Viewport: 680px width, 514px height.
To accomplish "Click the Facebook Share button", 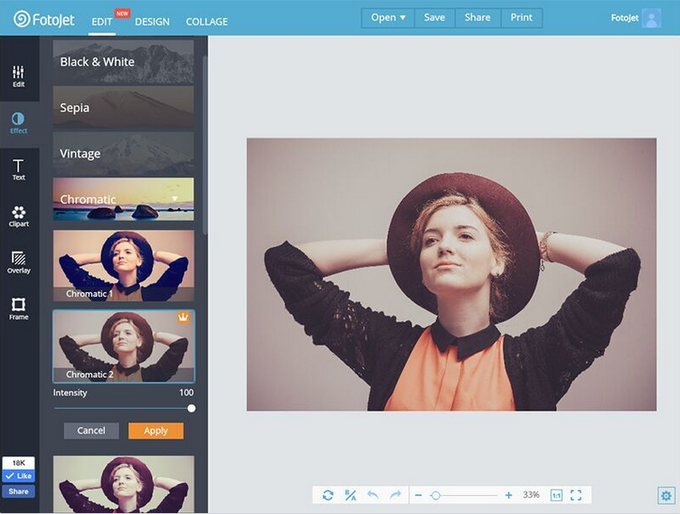I will click(19, 491).
